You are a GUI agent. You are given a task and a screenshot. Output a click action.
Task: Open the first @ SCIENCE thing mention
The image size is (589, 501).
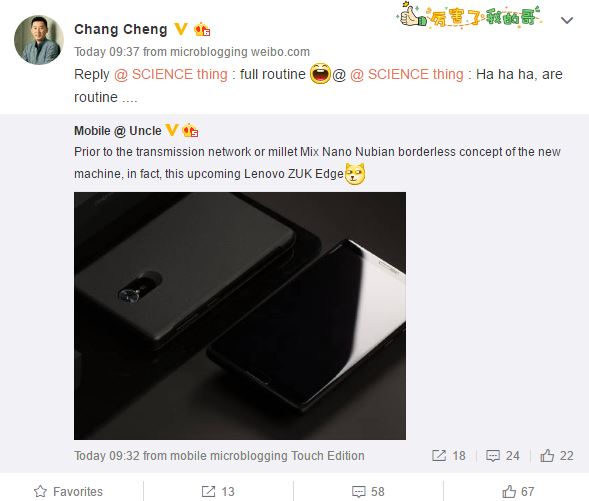171,74
